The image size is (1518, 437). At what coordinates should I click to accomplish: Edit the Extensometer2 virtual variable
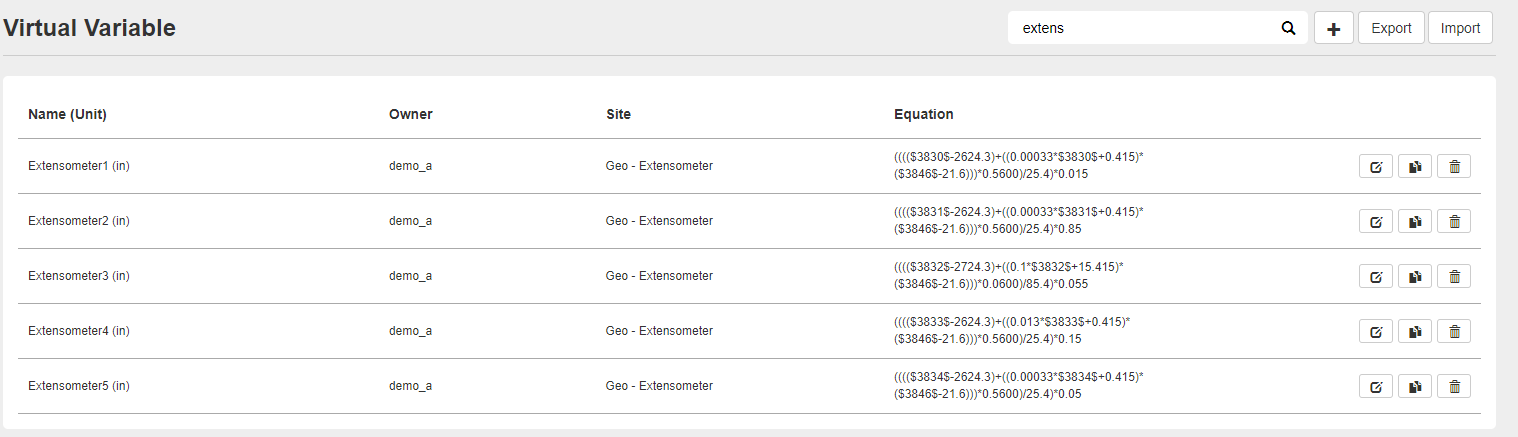pos(1375,221)
